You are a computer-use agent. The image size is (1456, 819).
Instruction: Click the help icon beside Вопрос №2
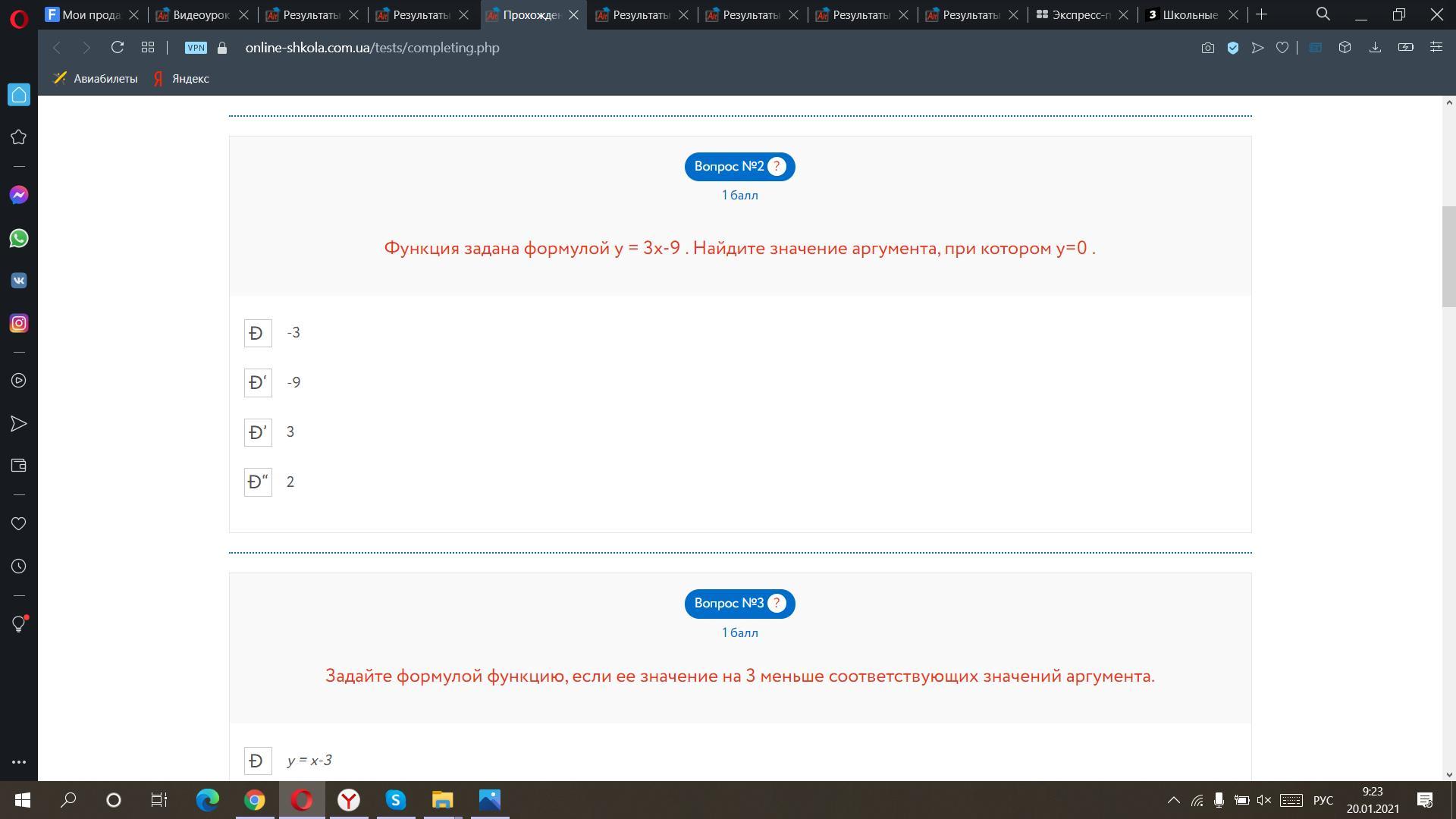(x=777, y=167)
